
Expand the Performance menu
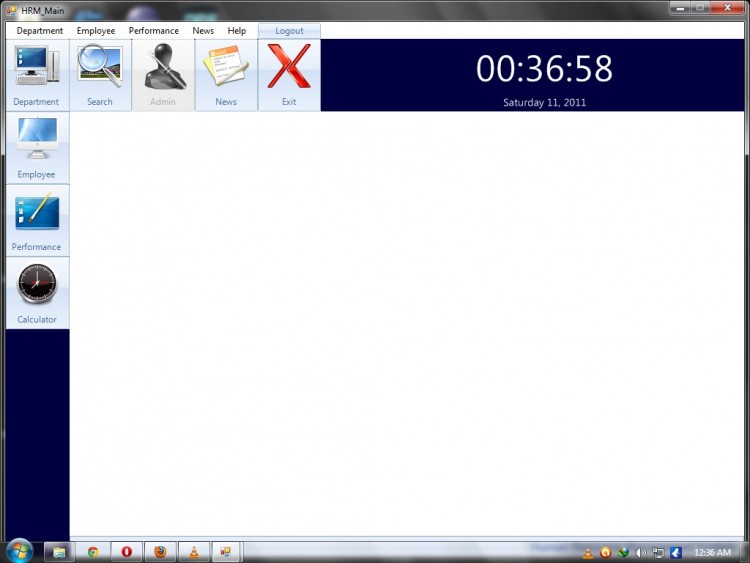153,31
